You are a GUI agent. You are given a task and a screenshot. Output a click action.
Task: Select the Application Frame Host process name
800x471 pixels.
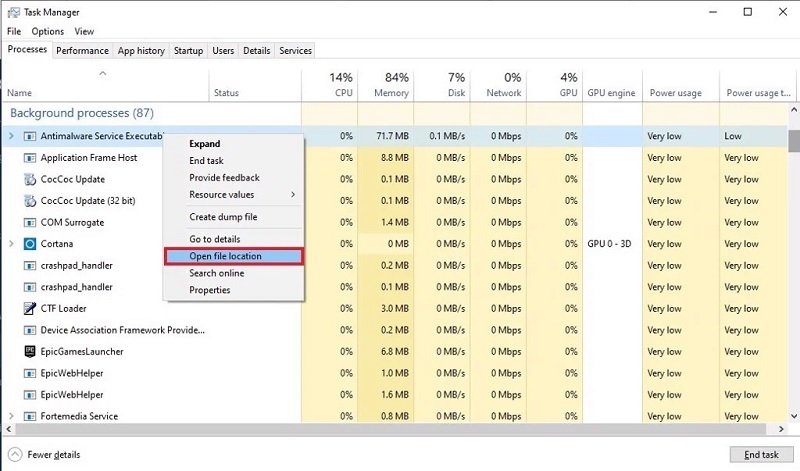pos(89,158)
